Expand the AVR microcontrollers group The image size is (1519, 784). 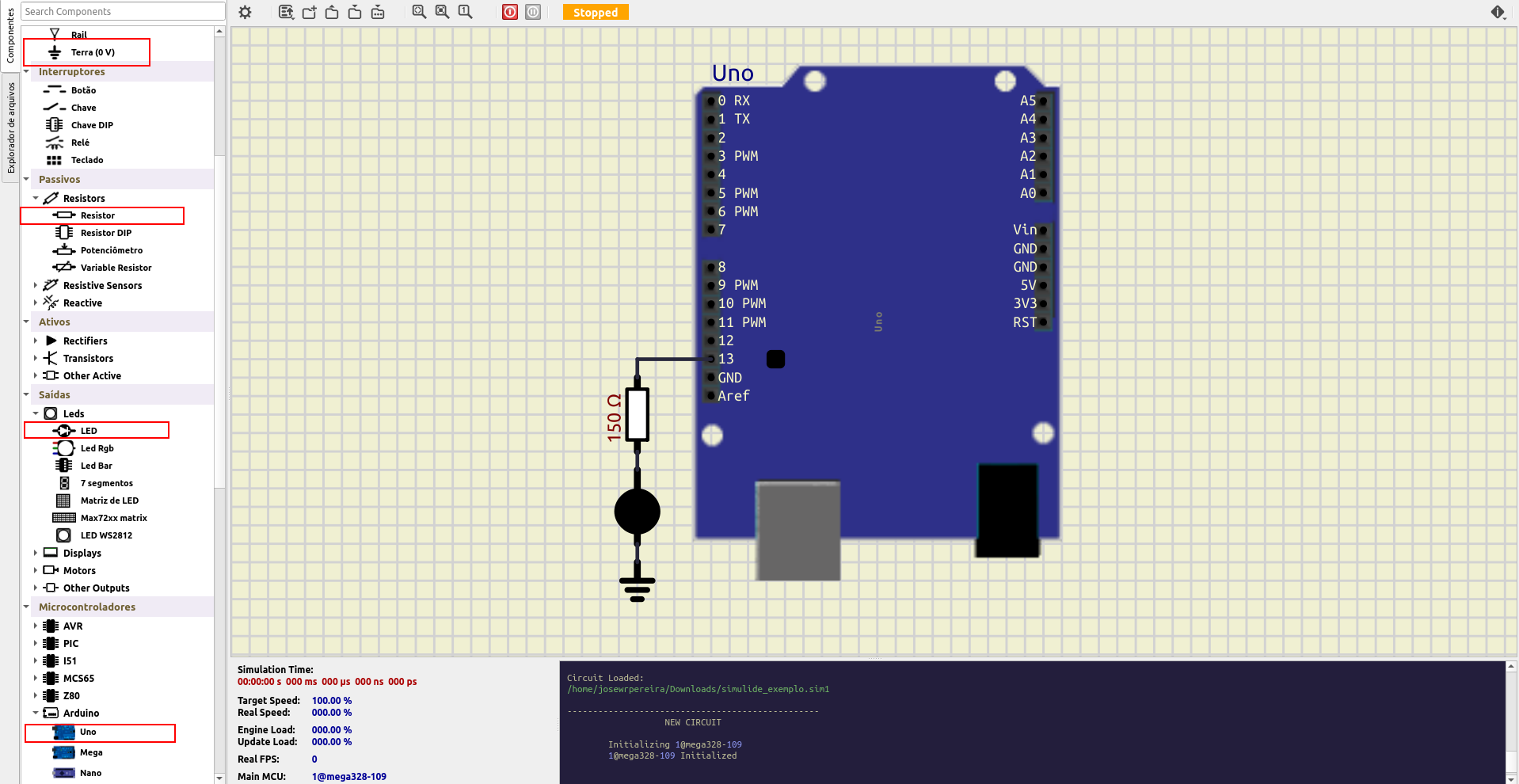point(36,626)
